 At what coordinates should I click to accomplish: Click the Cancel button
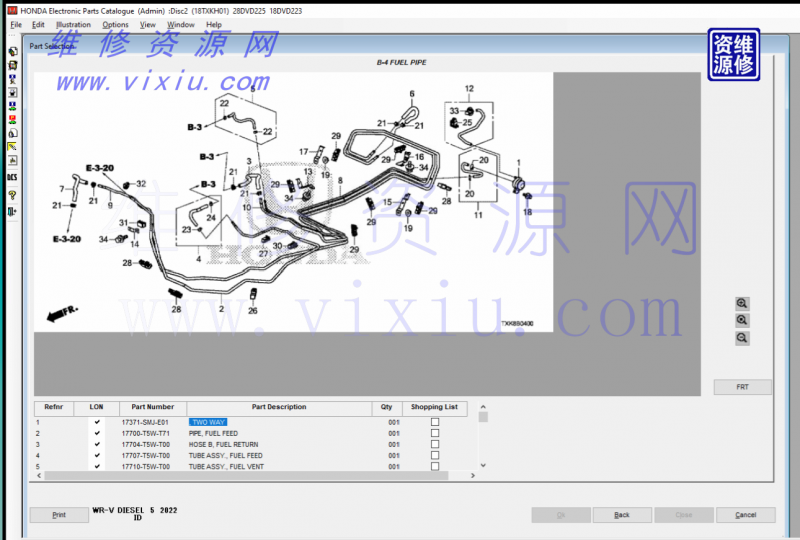click(x=745, y=514)
